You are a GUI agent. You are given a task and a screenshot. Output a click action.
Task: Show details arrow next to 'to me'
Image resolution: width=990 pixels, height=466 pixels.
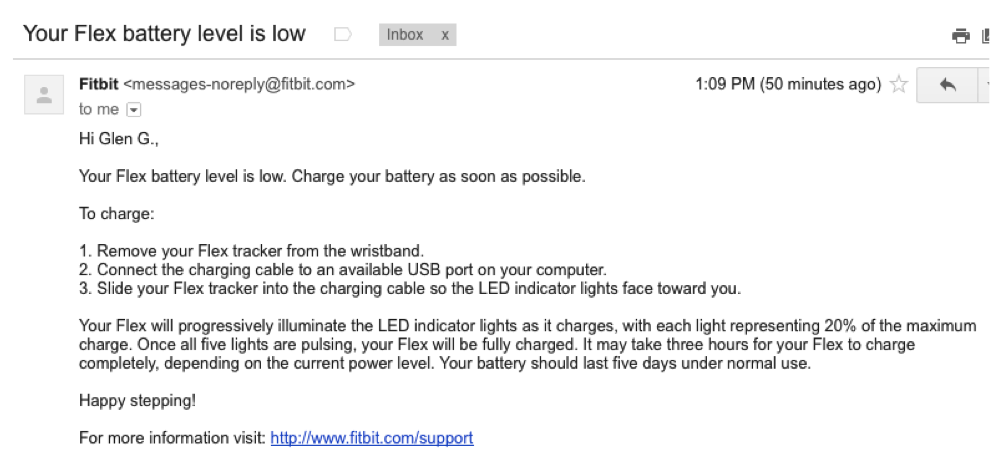click(134, 110)
